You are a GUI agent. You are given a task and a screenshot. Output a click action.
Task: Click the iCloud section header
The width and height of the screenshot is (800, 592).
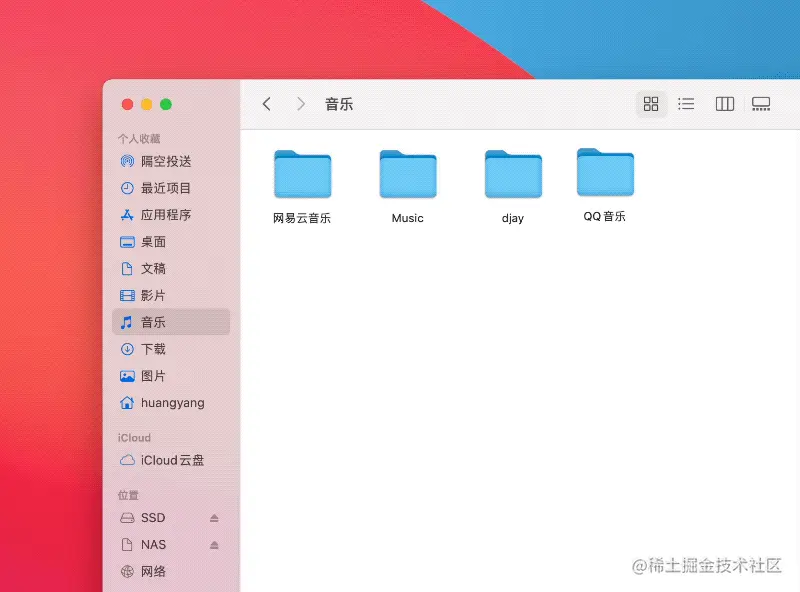click(134, 438)
